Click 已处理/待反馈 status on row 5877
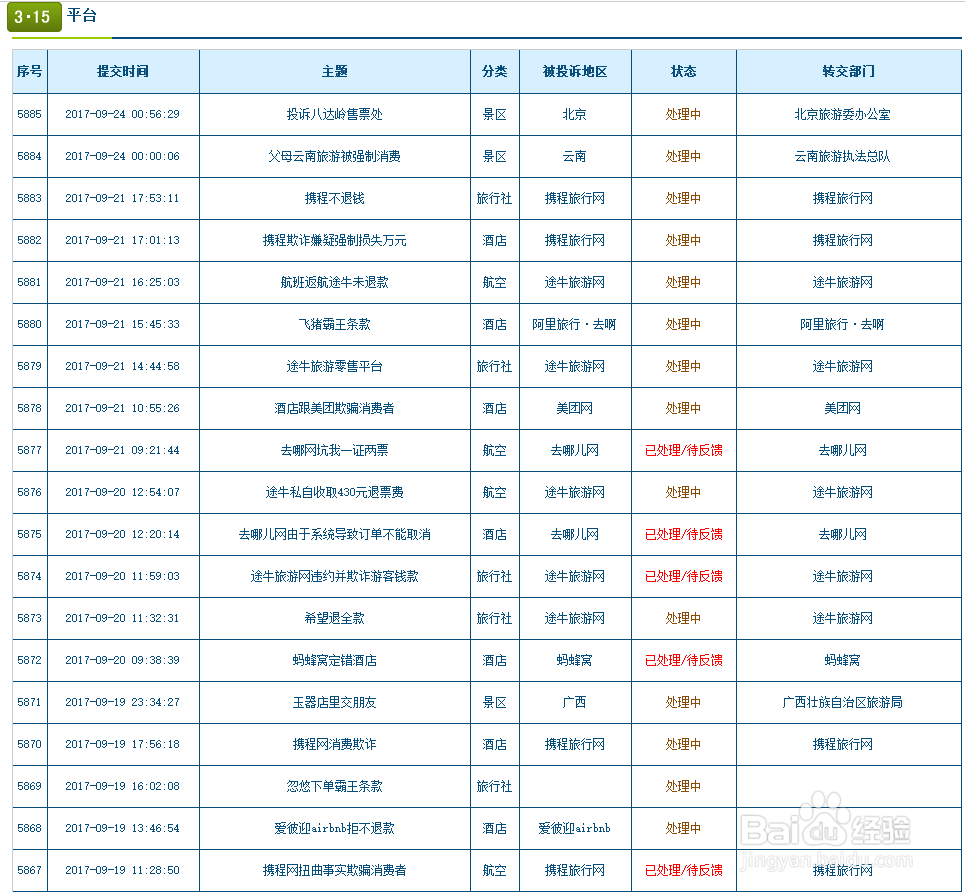 pyautogui.click(x=684, y=450)
